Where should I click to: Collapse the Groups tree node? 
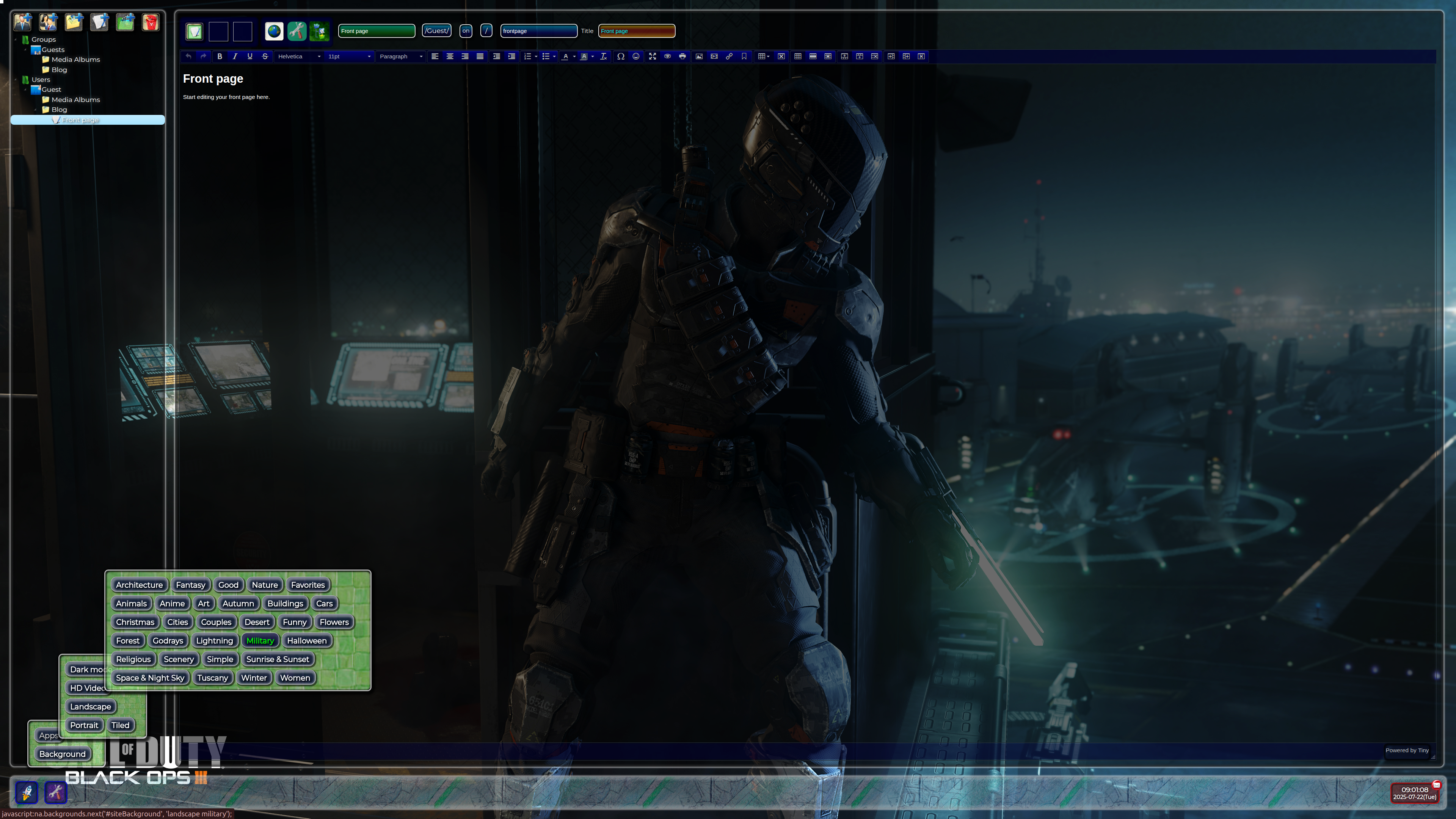[x=16, y=39]
